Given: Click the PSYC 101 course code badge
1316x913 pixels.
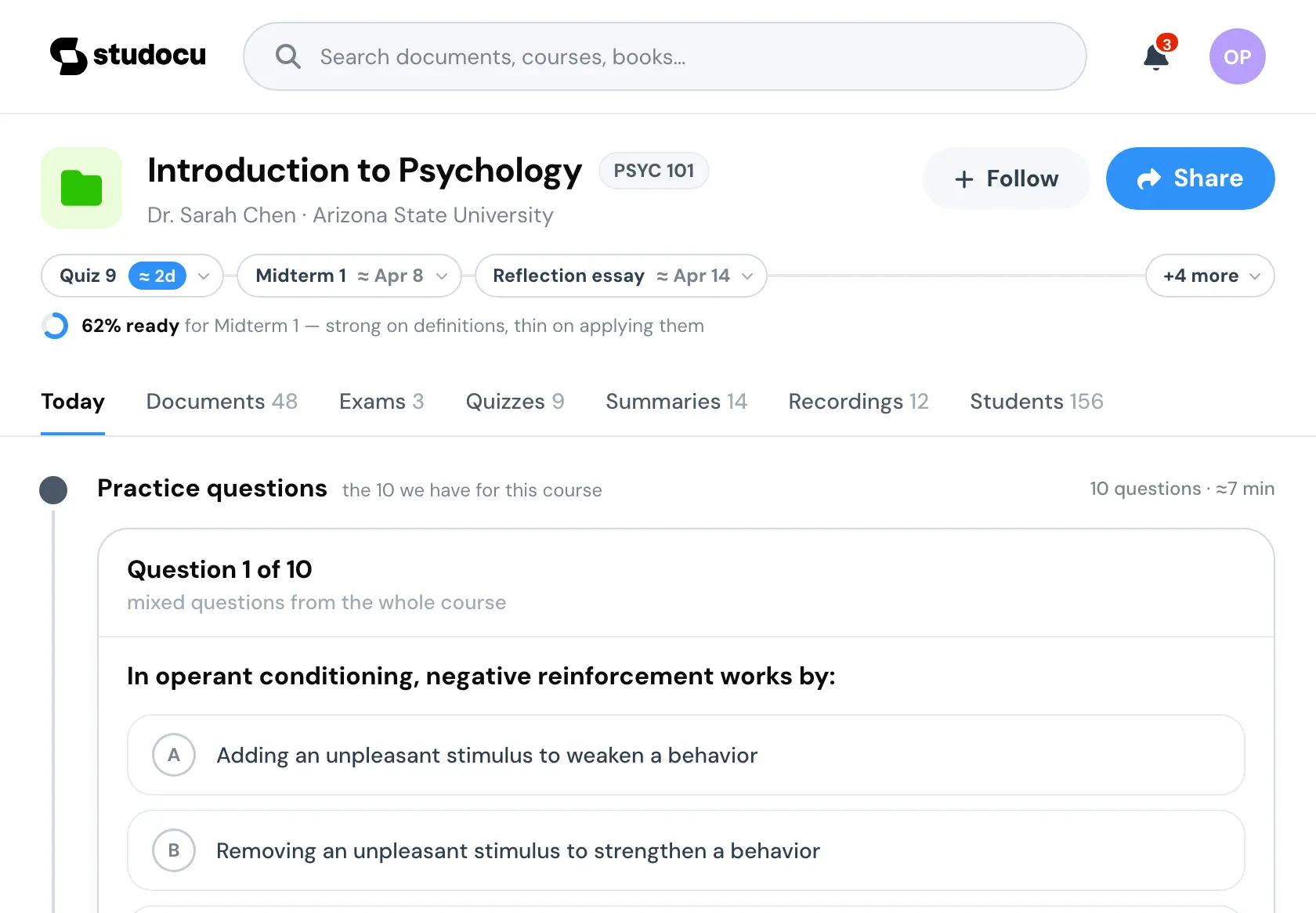Looking at the screenshot, I should (x=654, y=171).
